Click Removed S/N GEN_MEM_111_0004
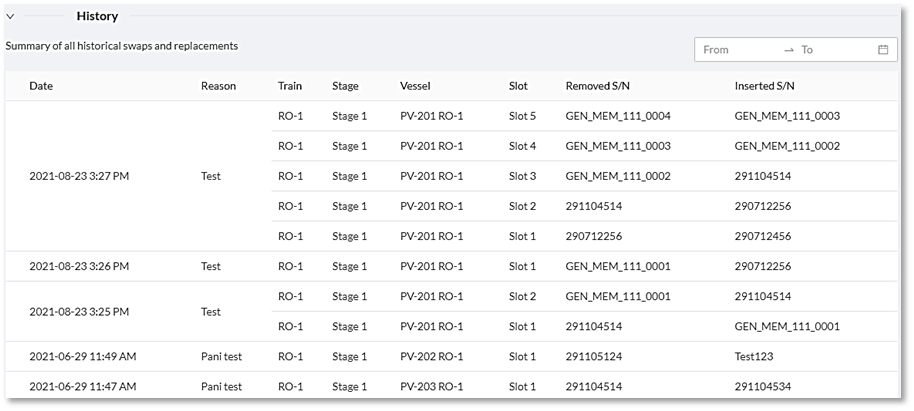The image size is (914, 411). point(617,116)
